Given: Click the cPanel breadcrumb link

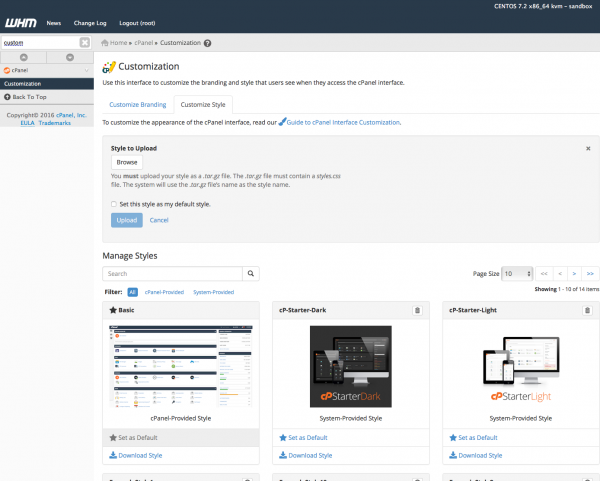Looking at the screenshot, I should (x=143, y=42).
